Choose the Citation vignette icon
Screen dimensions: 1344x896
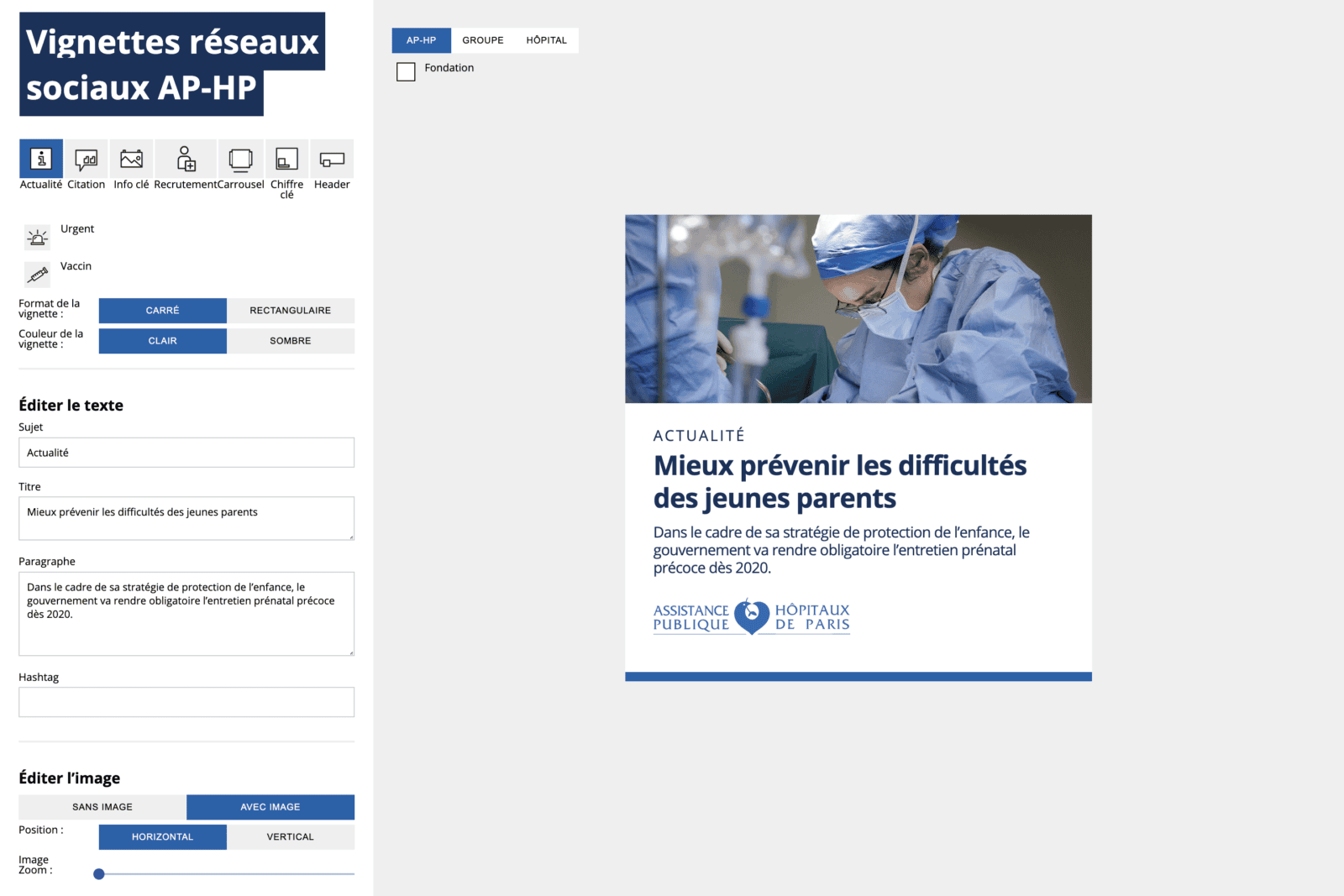click(87, 159)
